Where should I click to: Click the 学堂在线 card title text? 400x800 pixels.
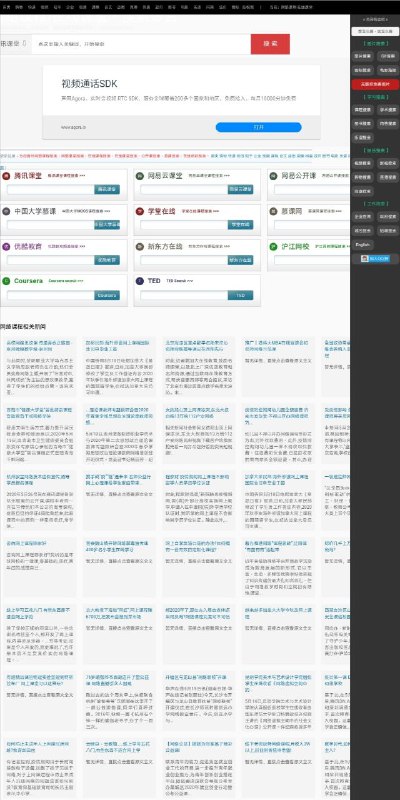click(x=162, y=211)
